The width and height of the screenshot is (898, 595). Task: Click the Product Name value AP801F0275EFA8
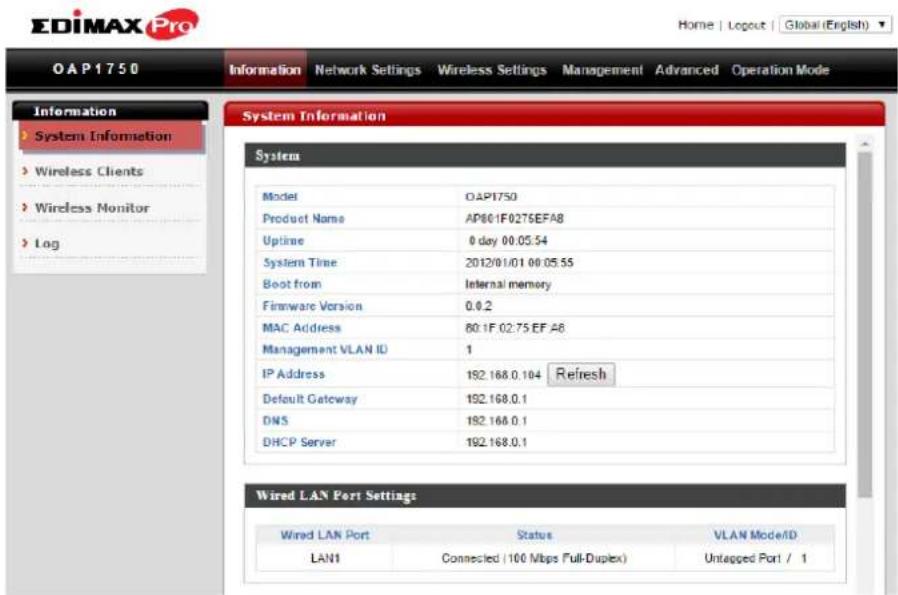514,219
